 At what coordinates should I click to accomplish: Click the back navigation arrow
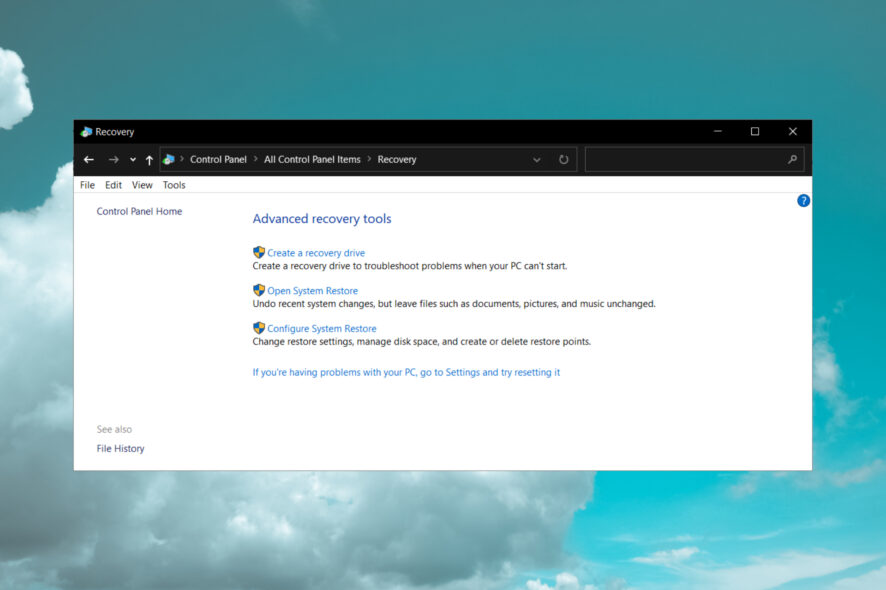(x=88, y=159)
